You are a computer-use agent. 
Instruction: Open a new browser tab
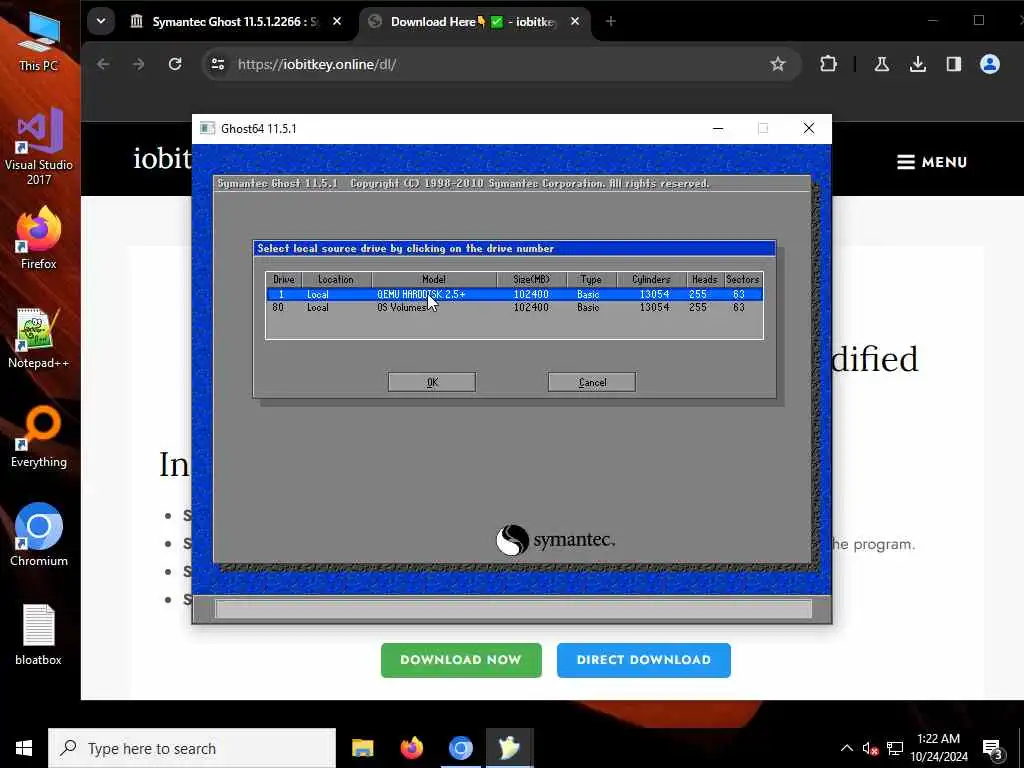coord(610,22)
